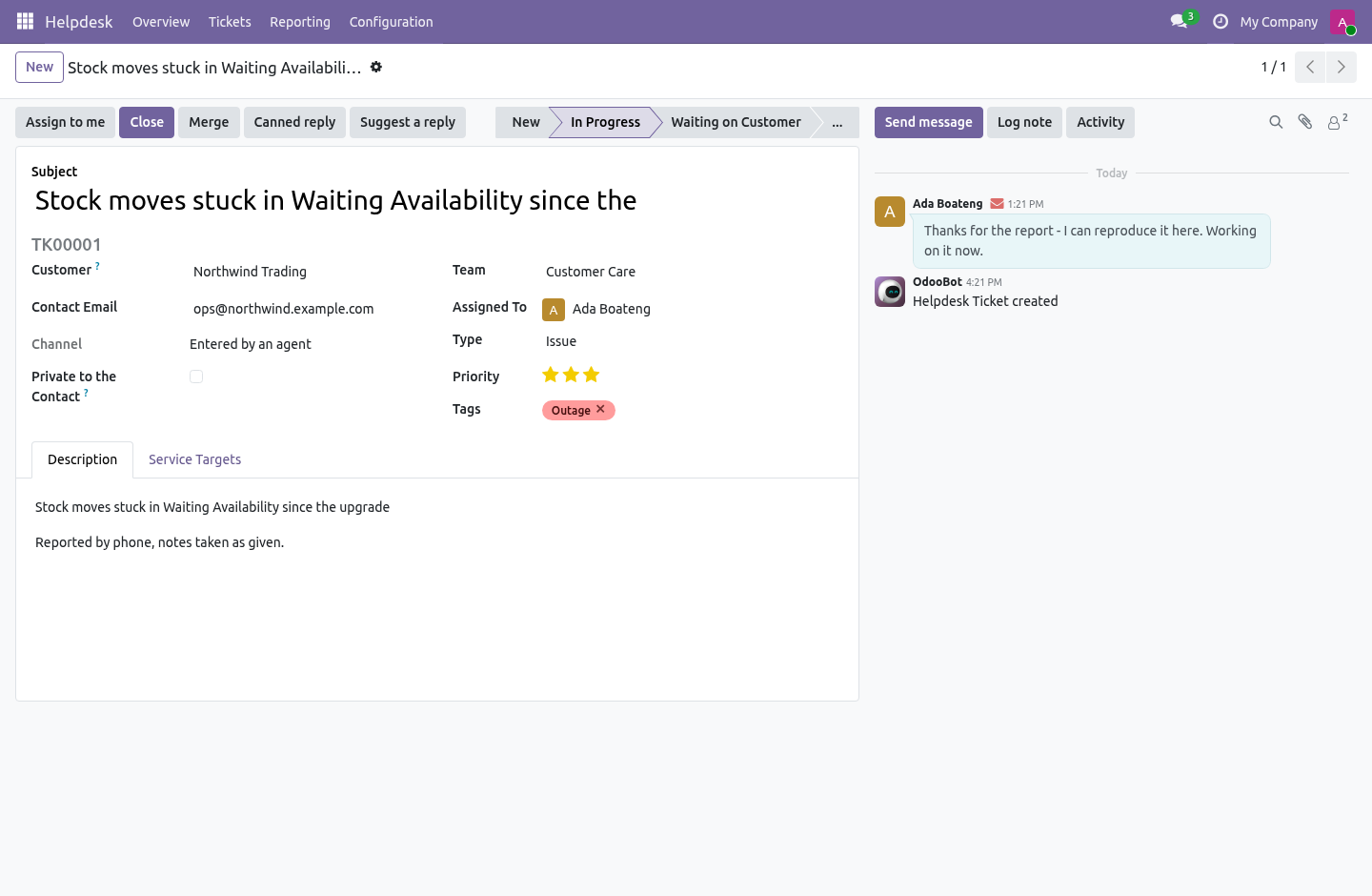This screenshot has width=1372, height=896.
Task: Click the Assign to me button
Action: 66,122
